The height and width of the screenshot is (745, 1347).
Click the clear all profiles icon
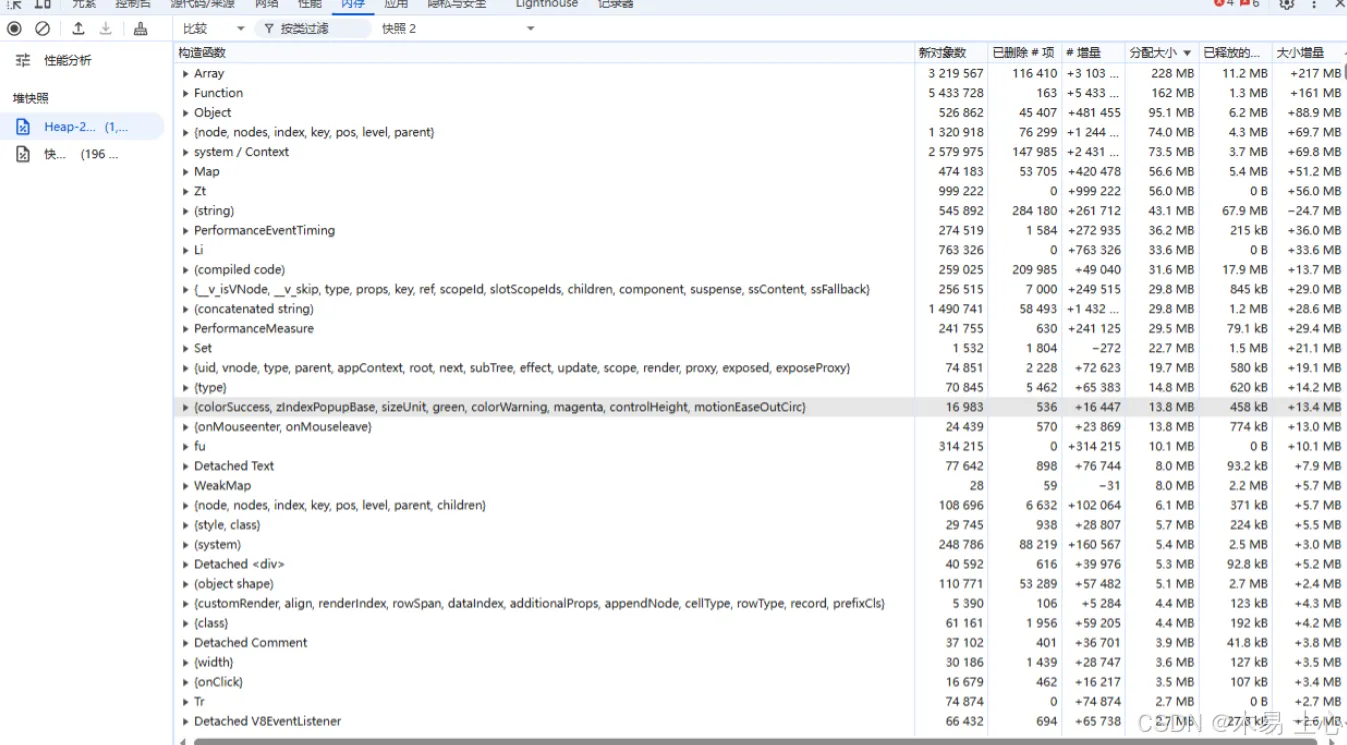tap(43, 29)
